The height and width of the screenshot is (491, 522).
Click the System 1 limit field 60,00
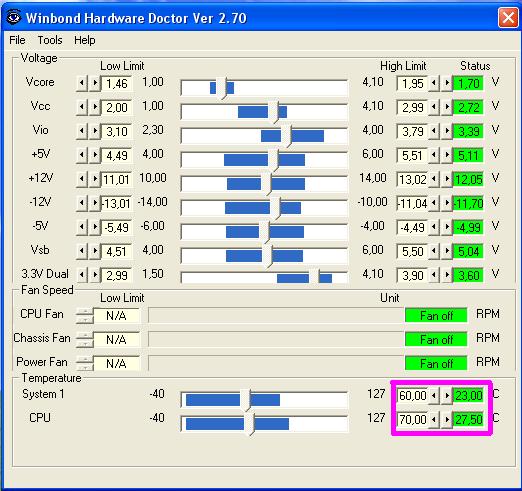click(x=412, y=396)
